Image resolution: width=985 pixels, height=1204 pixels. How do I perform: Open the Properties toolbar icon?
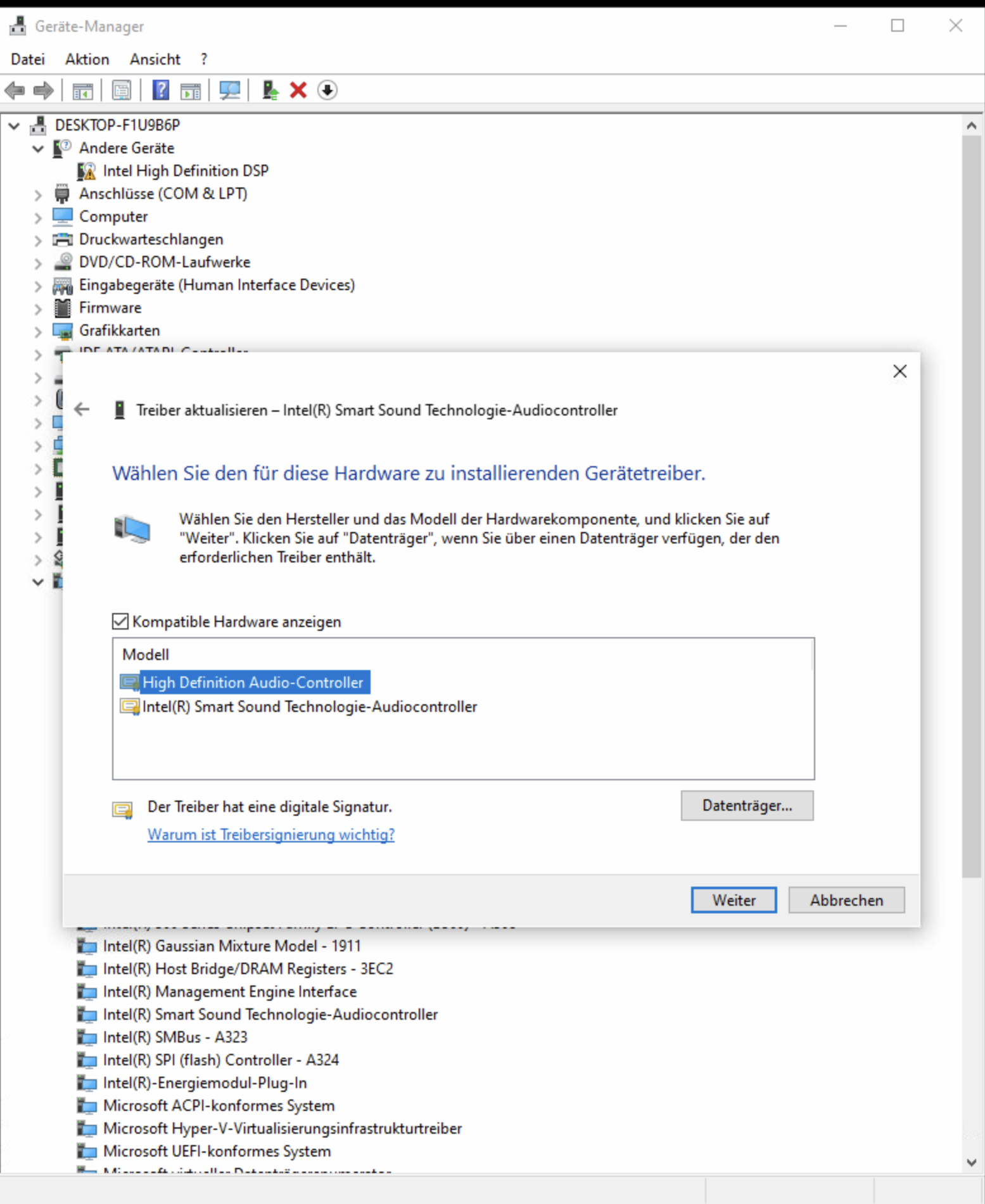[x=121, y=91]
